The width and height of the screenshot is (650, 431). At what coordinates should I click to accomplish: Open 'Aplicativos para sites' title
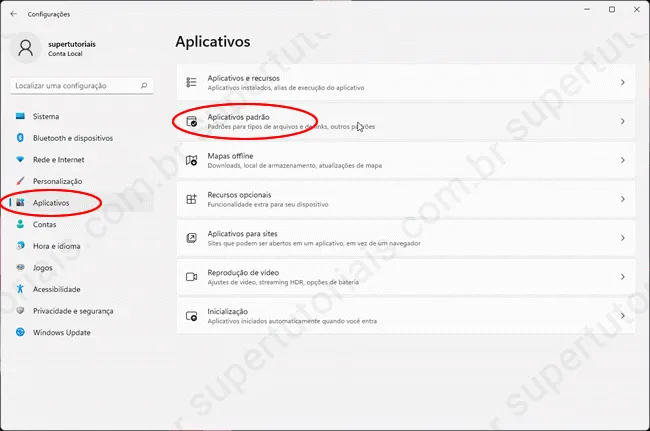pyautogui.click(x=242, y=234)
